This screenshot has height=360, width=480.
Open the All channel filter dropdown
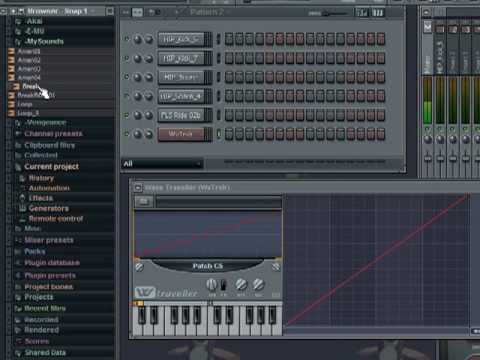coord(162,164)
